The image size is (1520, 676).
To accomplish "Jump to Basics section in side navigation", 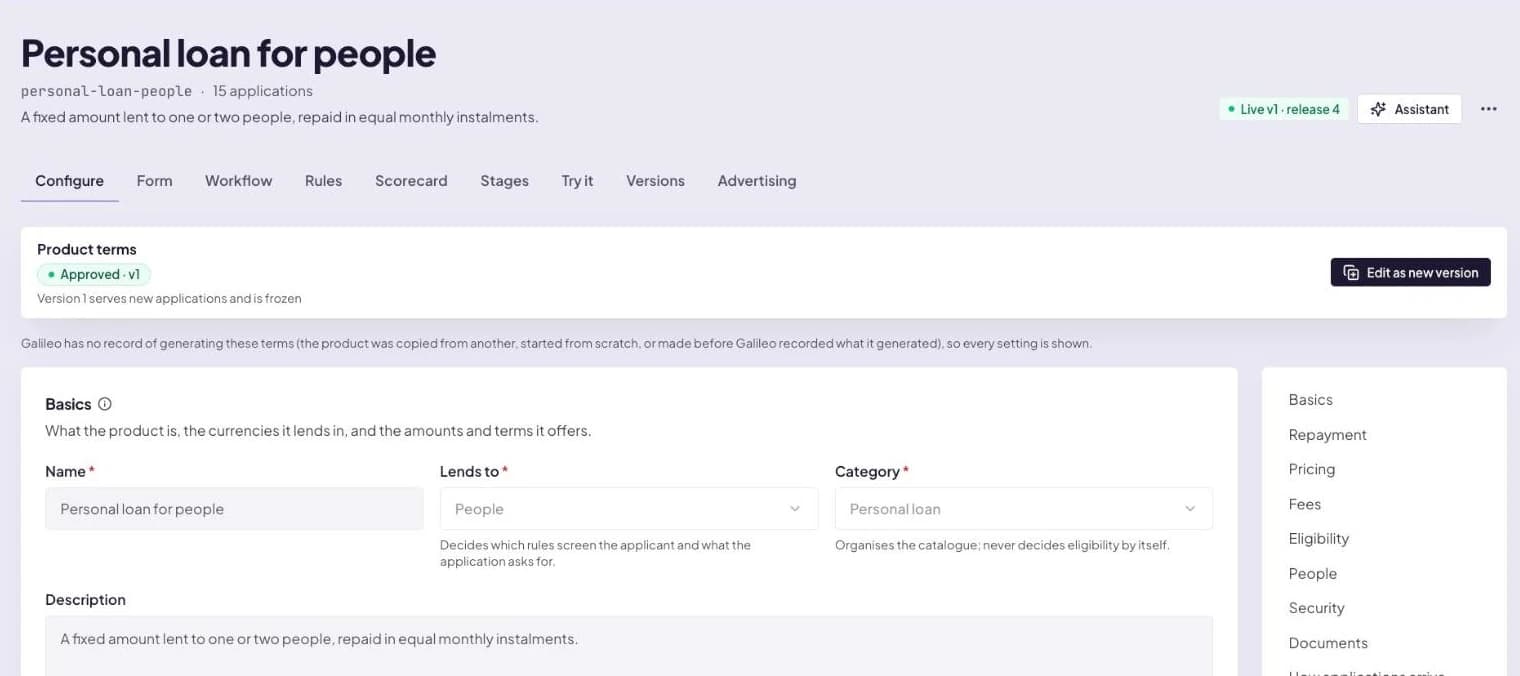I will tap(1310, 400).
